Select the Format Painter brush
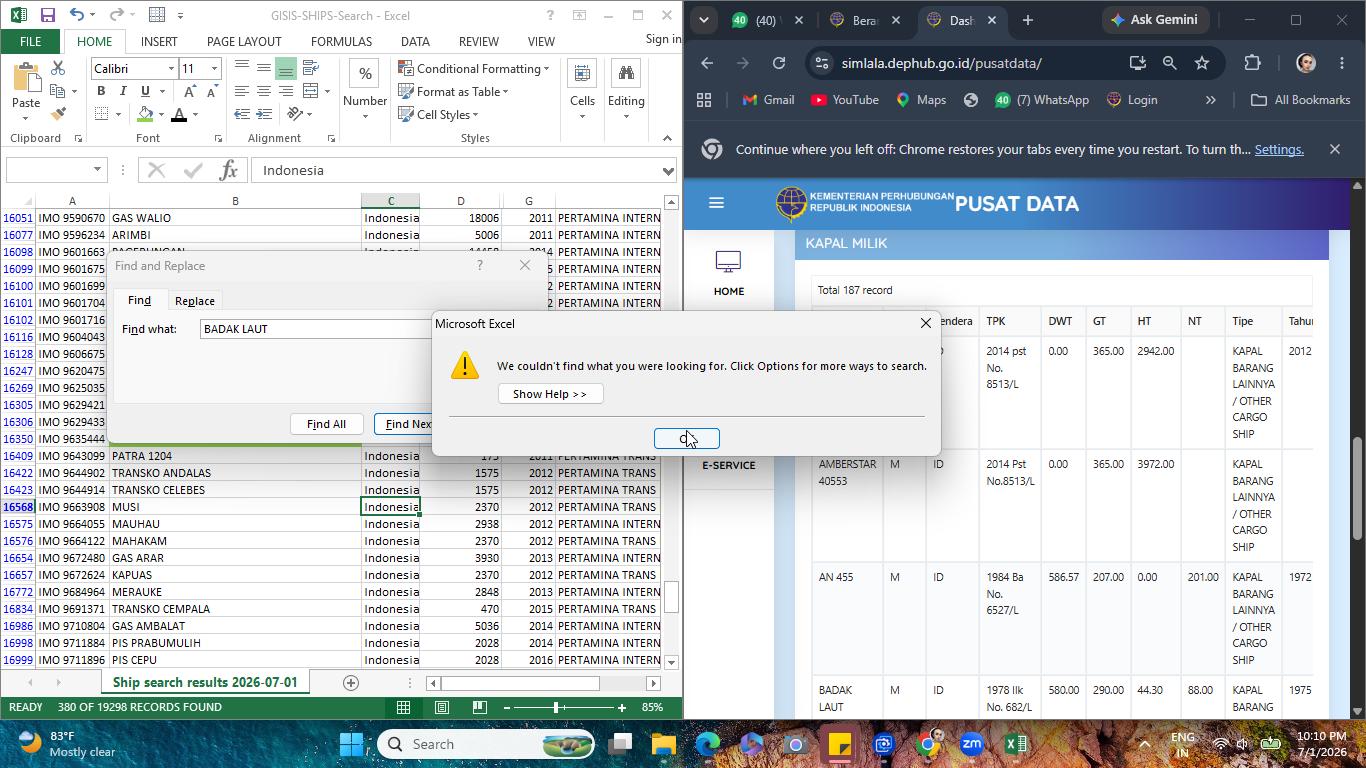The width and height of the screenshot is (1366, 768). pyautogui.click(x=58, y=114)
